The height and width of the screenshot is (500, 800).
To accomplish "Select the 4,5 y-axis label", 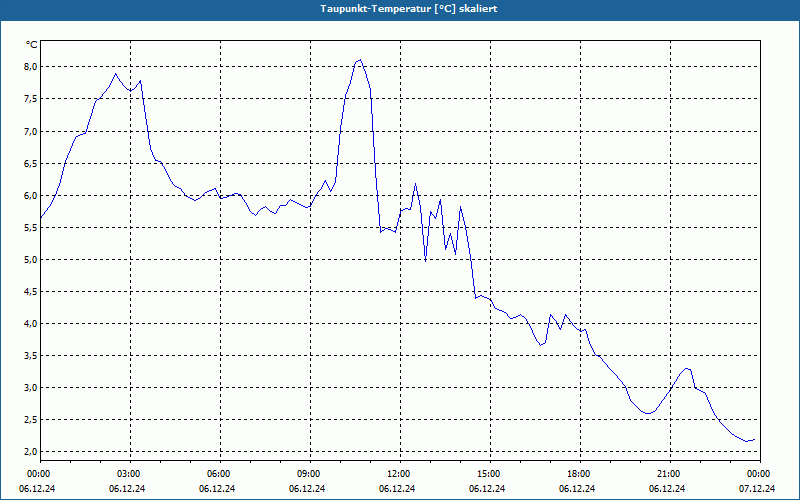I will [30, 292].
